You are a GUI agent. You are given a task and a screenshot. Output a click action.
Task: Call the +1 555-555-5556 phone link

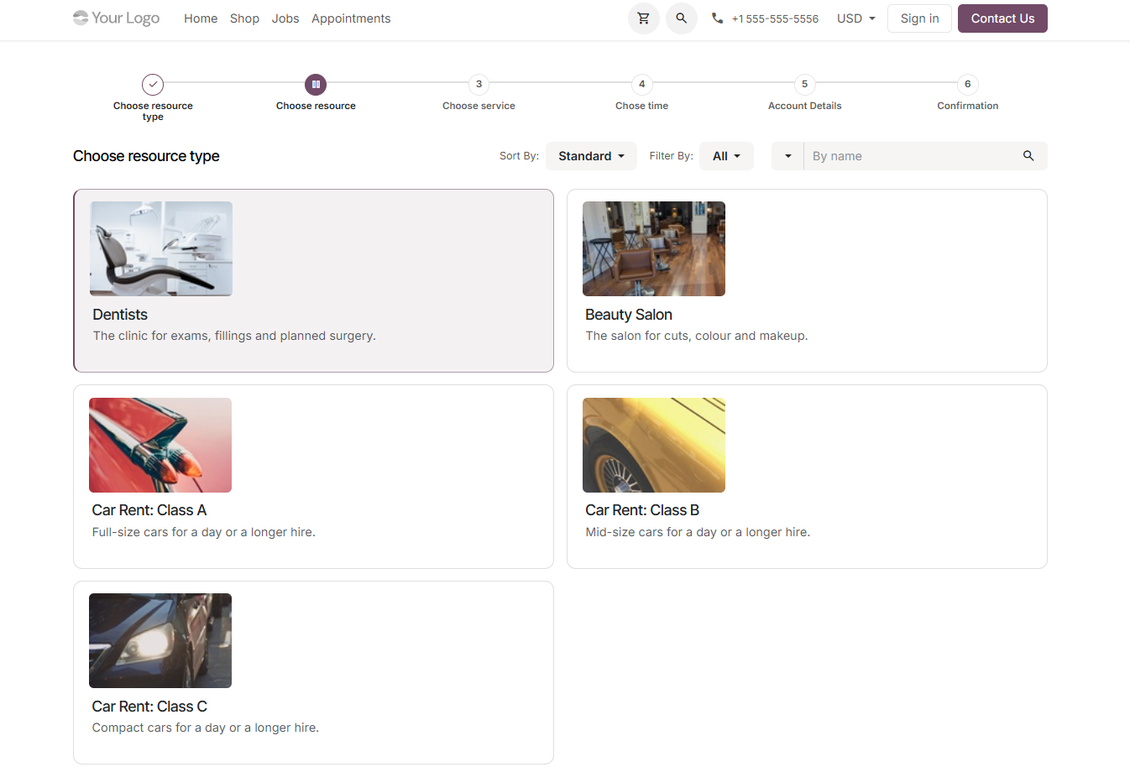pos(775,19)
